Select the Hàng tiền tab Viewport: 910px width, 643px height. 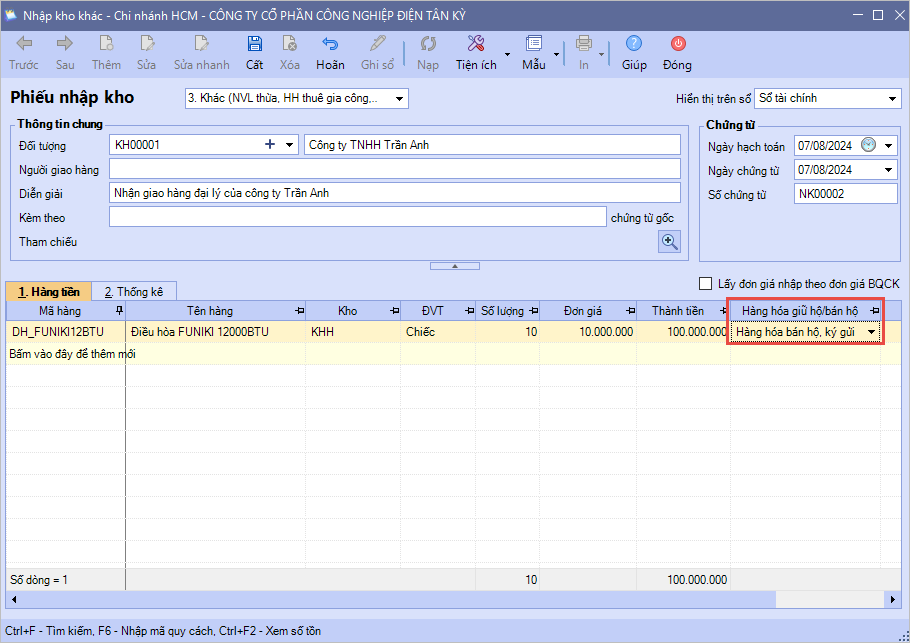coord(48,292)
